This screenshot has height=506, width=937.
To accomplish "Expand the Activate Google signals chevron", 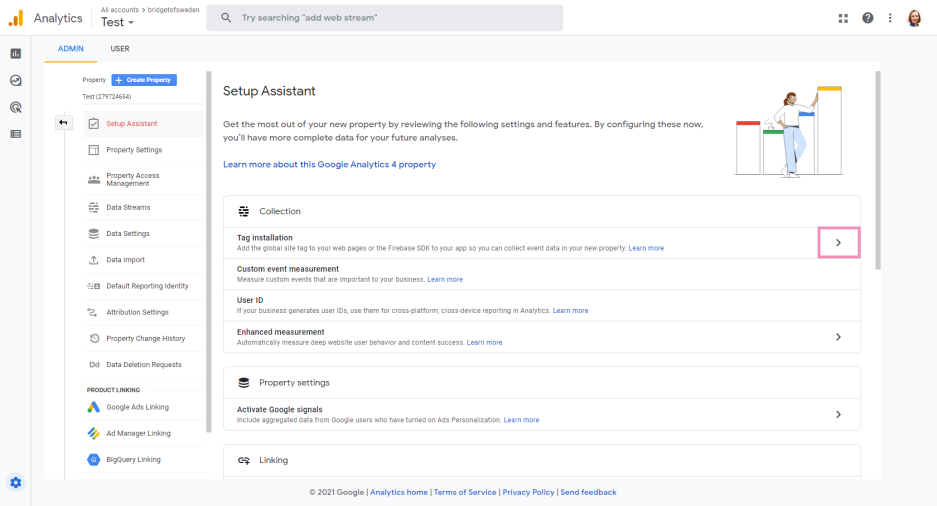I will (x=838, y=414).
